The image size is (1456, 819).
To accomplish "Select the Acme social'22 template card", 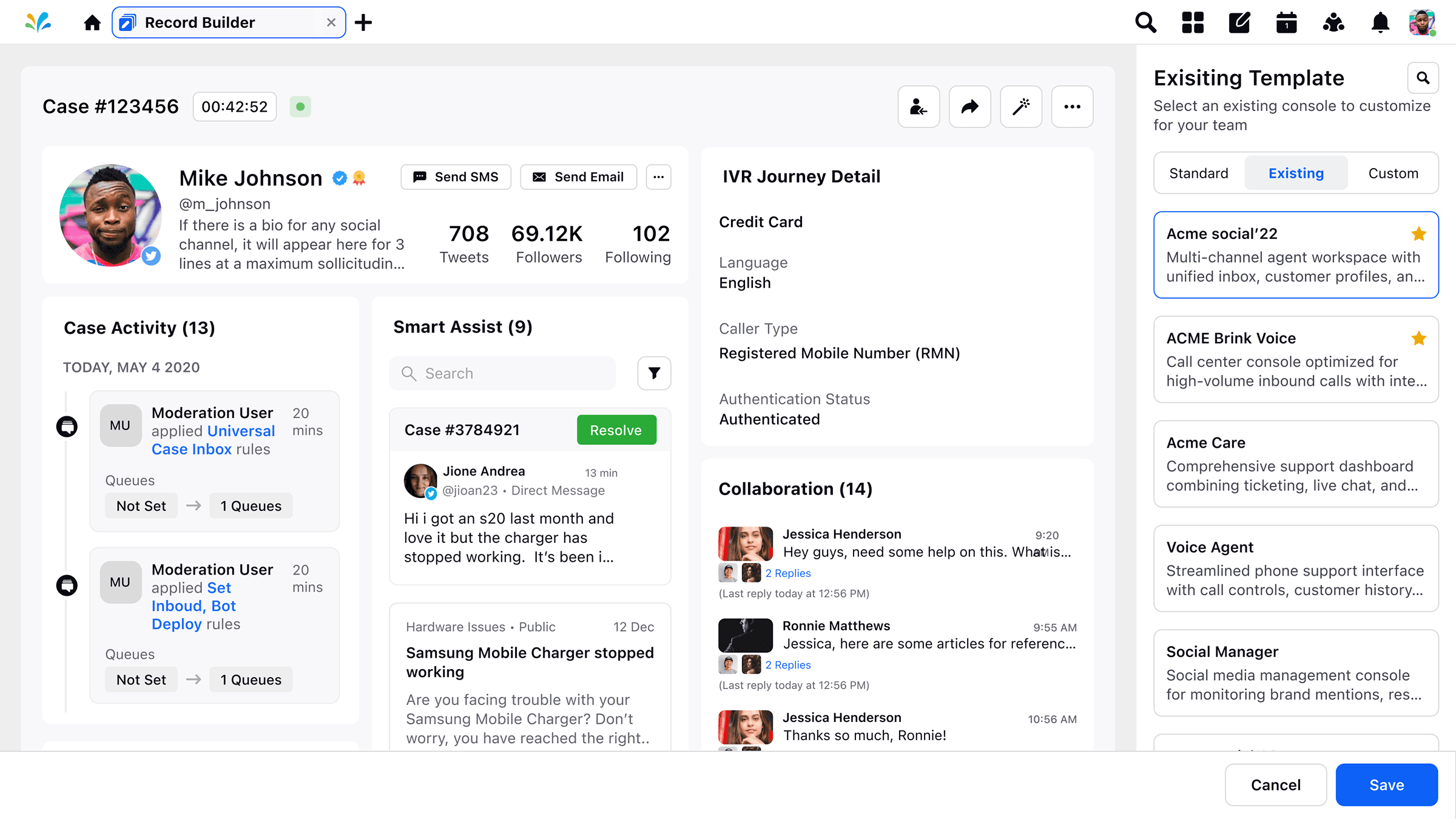I will (1296, 255).
